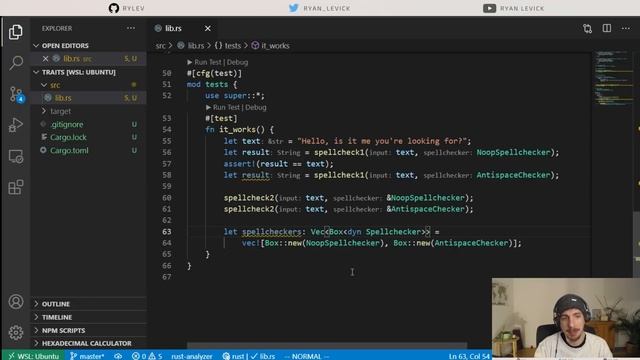Image resolution: width=640 pixels, height=360 pixels.
Task: Click the horizontal editor scrollbar
Action: tap(327, 345)
